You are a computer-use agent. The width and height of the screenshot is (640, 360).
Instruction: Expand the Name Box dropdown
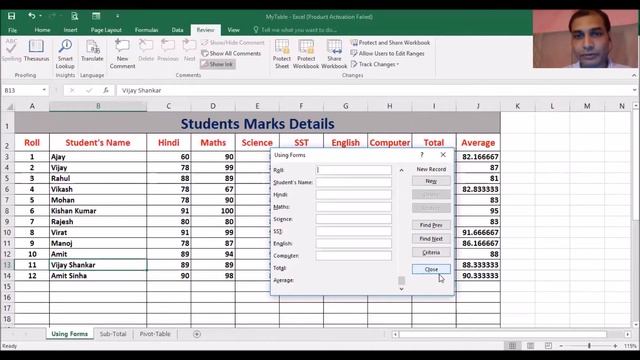pos(44,90)
